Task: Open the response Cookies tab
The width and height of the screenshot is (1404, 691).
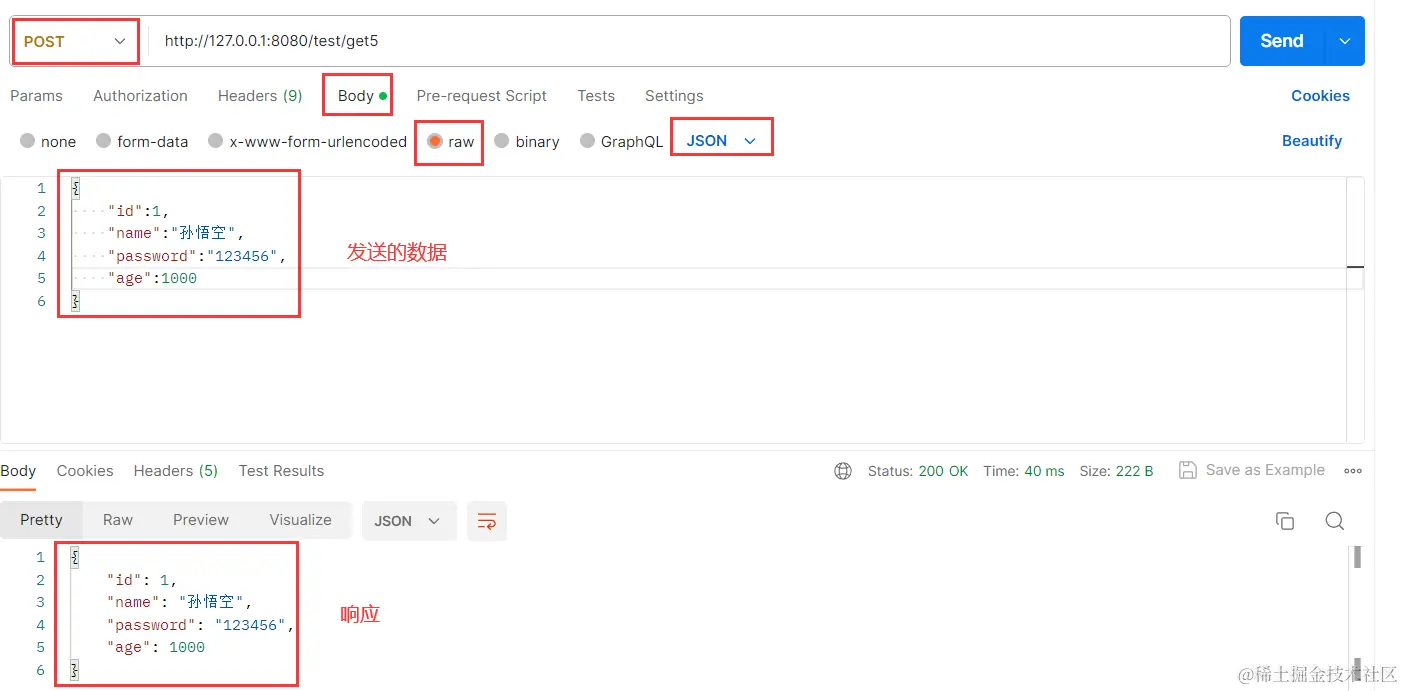Action: 85,471
